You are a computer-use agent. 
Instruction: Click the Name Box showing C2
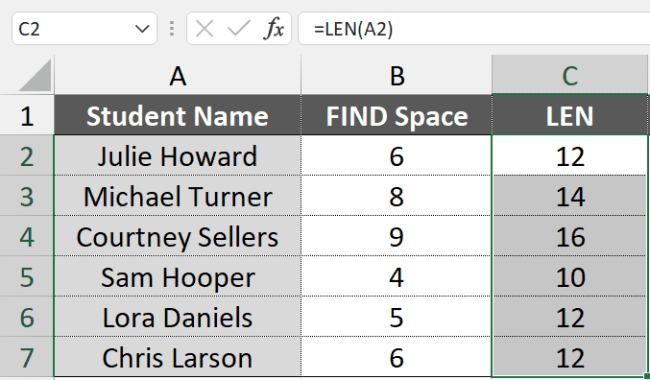point(85,29)
